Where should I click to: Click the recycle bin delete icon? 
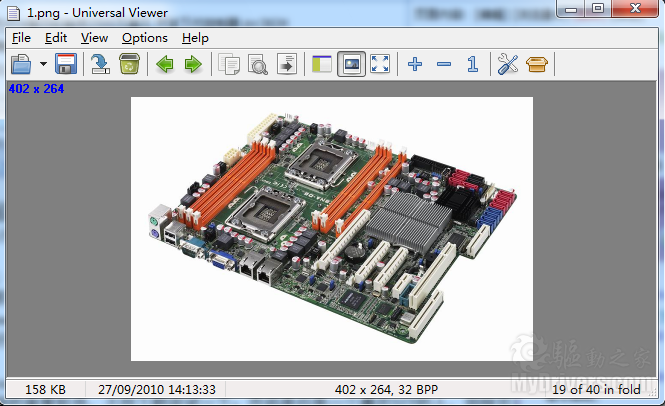(x=129, y=65)
